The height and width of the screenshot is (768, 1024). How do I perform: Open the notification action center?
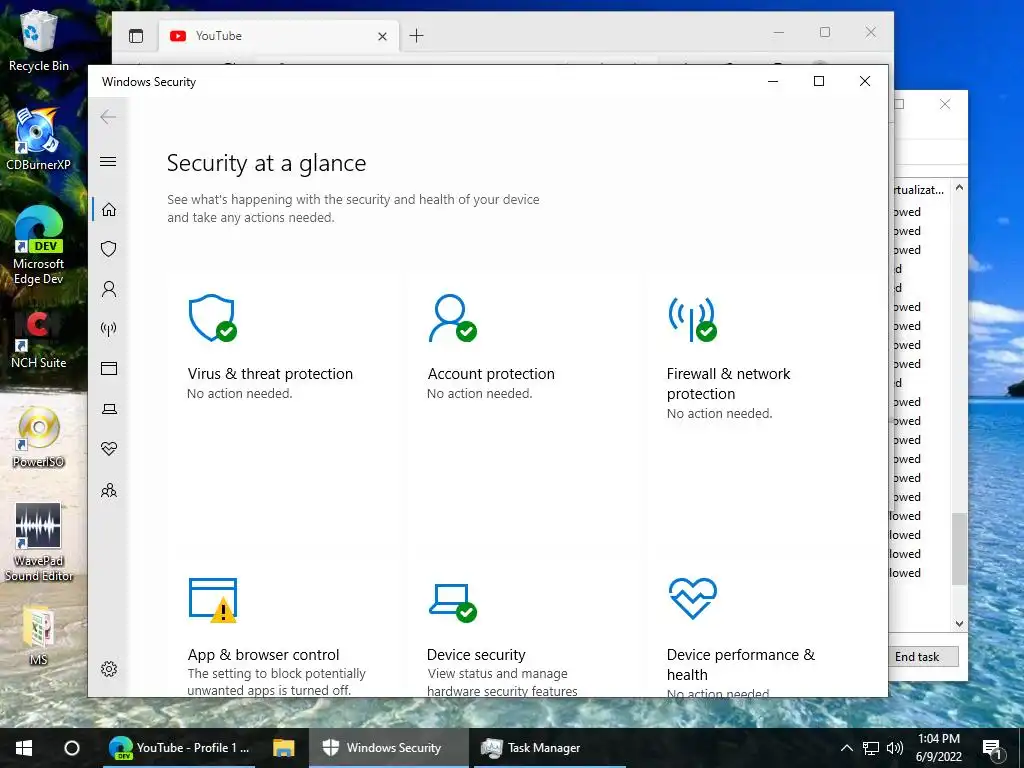tap(991, 748)
